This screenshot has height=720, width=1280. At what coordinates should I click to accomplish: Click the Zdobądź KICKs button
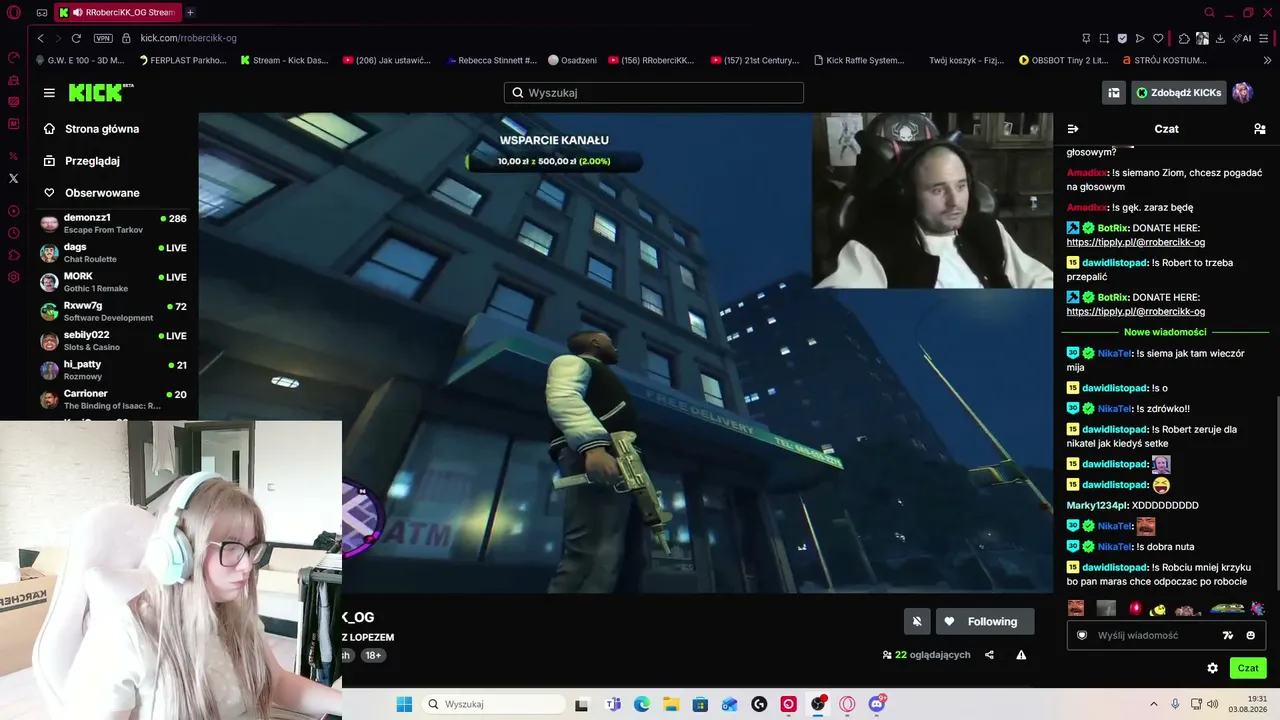(1179, 93)
